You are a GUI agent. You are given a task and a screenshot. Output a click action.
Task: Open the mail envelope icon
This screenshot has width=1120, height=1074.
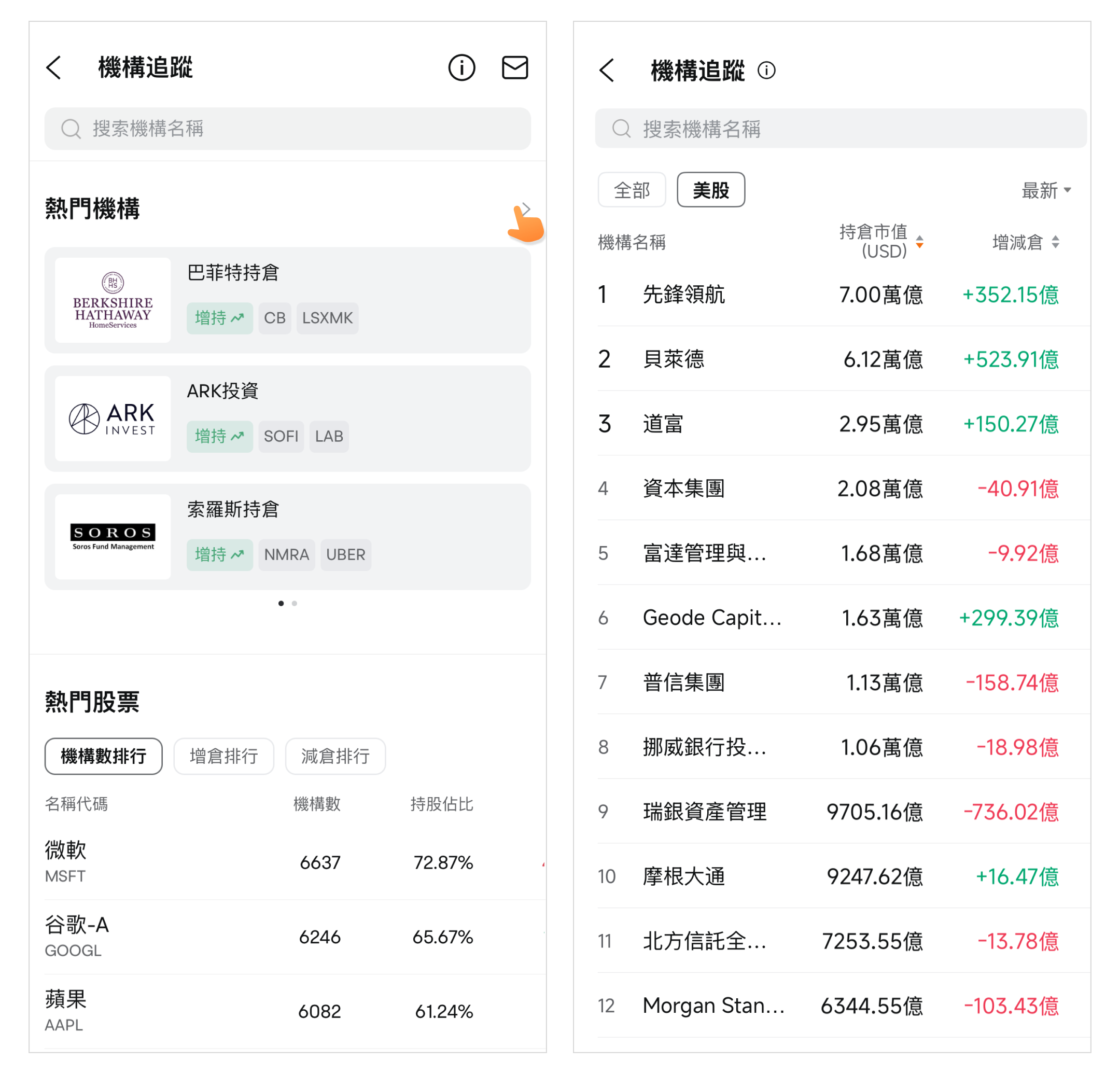click(x=514, y=67)
